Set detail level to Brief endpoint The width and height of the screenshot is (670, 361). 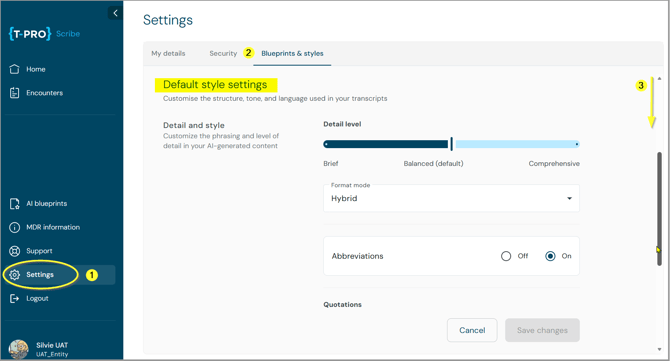point(326,144)
